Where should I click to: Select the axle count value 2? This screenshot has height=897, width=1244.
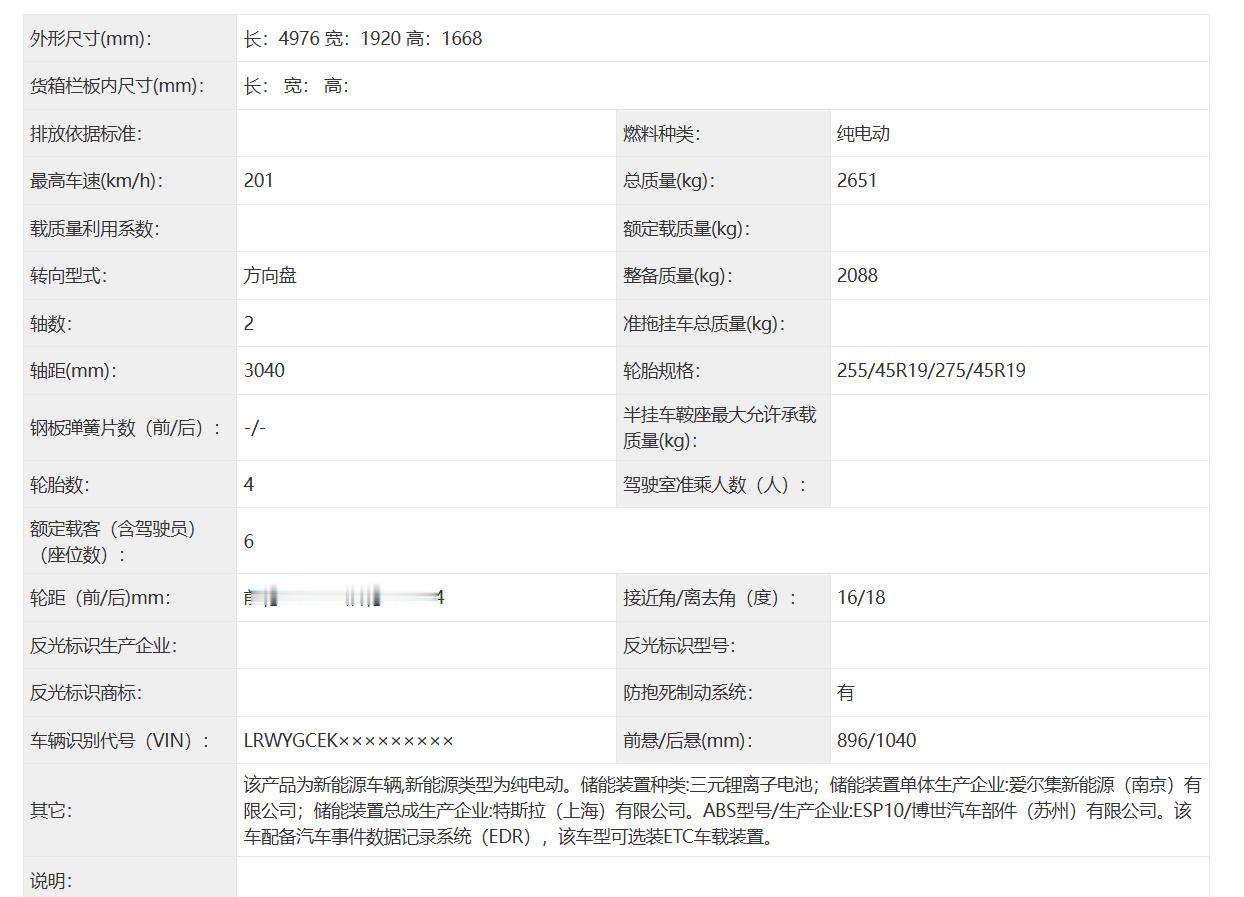(x=249, y=324)
